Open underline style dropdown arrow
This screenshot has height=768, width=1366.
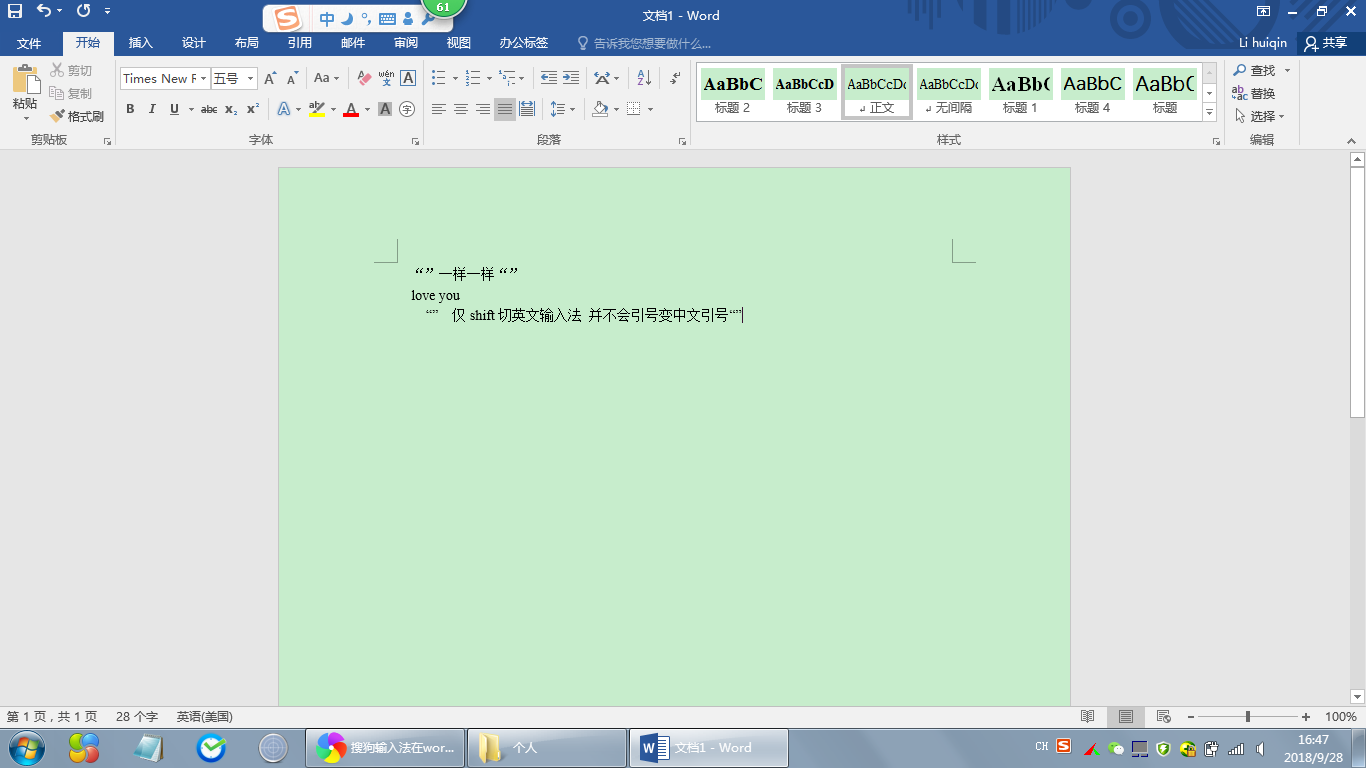coord(190,109)
